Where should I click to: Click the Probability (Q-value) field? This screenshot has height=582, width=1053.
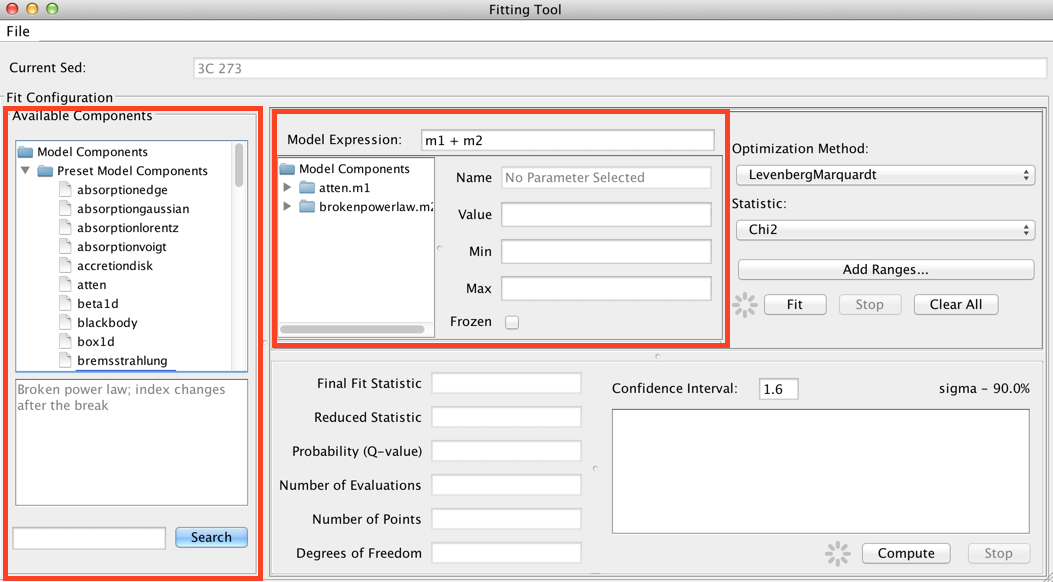[506, 451]
